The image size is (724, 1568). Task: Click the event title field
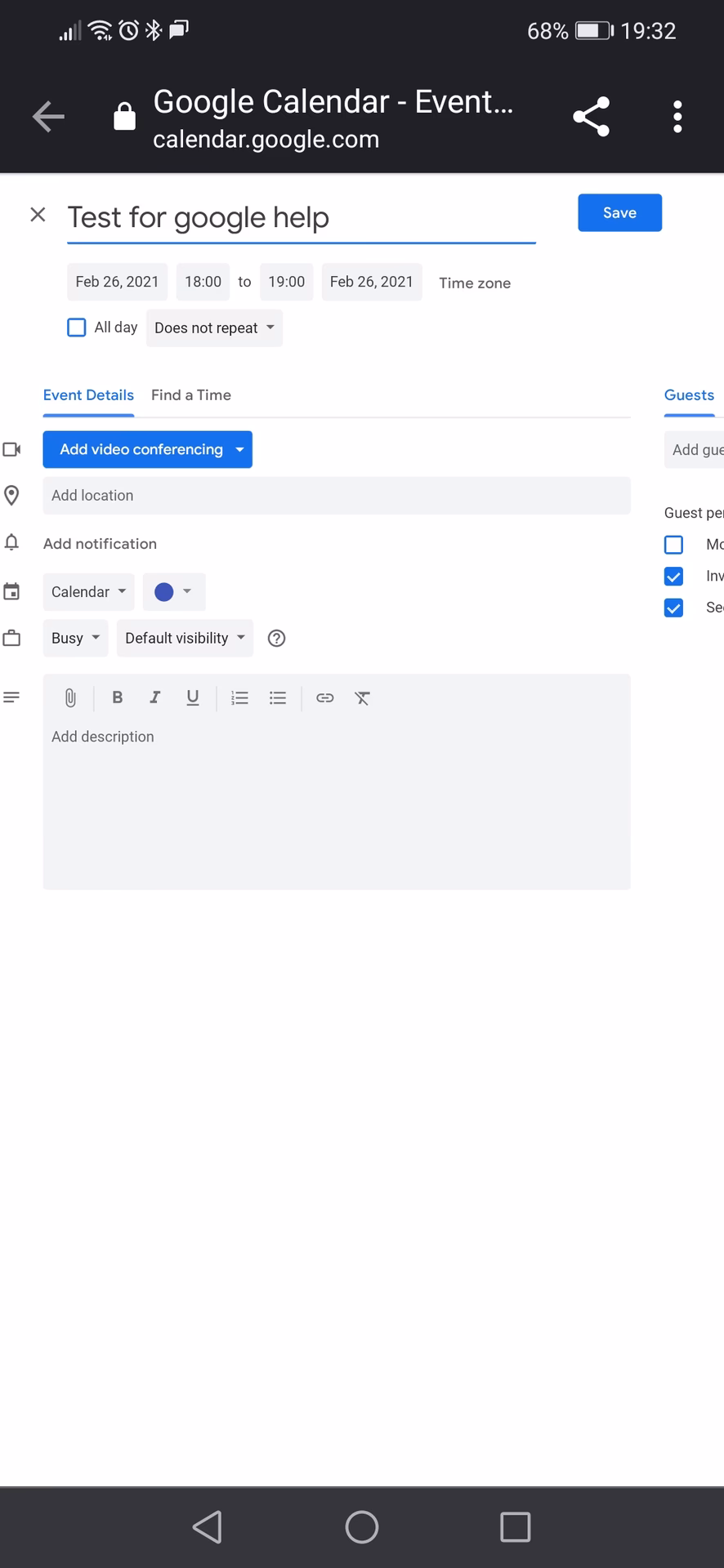301,218
